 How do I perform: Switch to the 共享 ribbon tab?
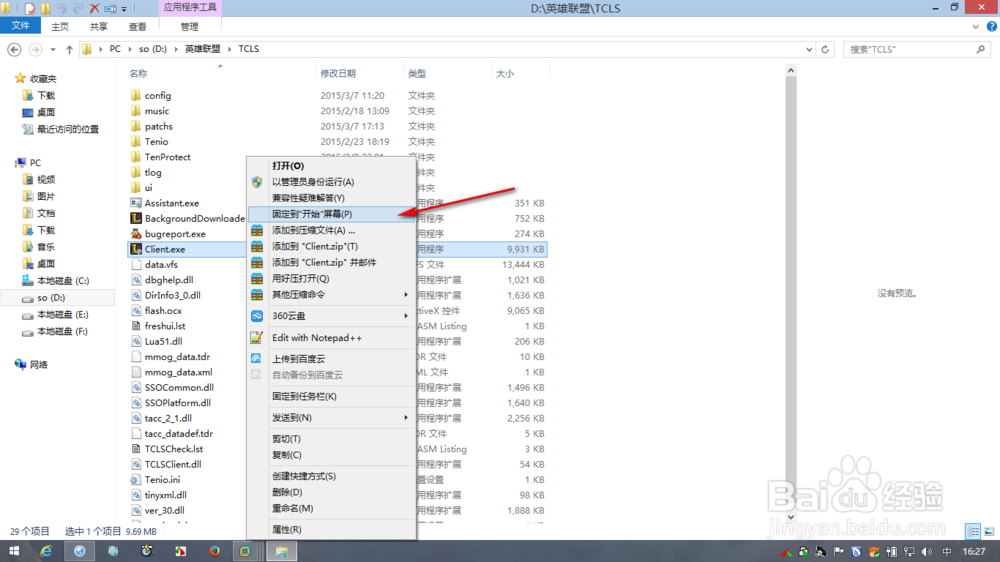pyautogui.click(x=99, y=26)
